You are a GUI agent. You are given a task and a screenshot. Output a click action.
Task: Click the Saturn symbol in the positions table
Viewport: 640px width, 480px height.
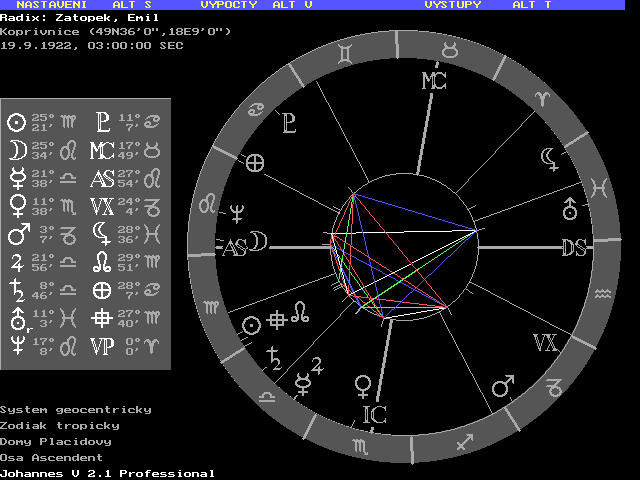click(x=16, y=290)
